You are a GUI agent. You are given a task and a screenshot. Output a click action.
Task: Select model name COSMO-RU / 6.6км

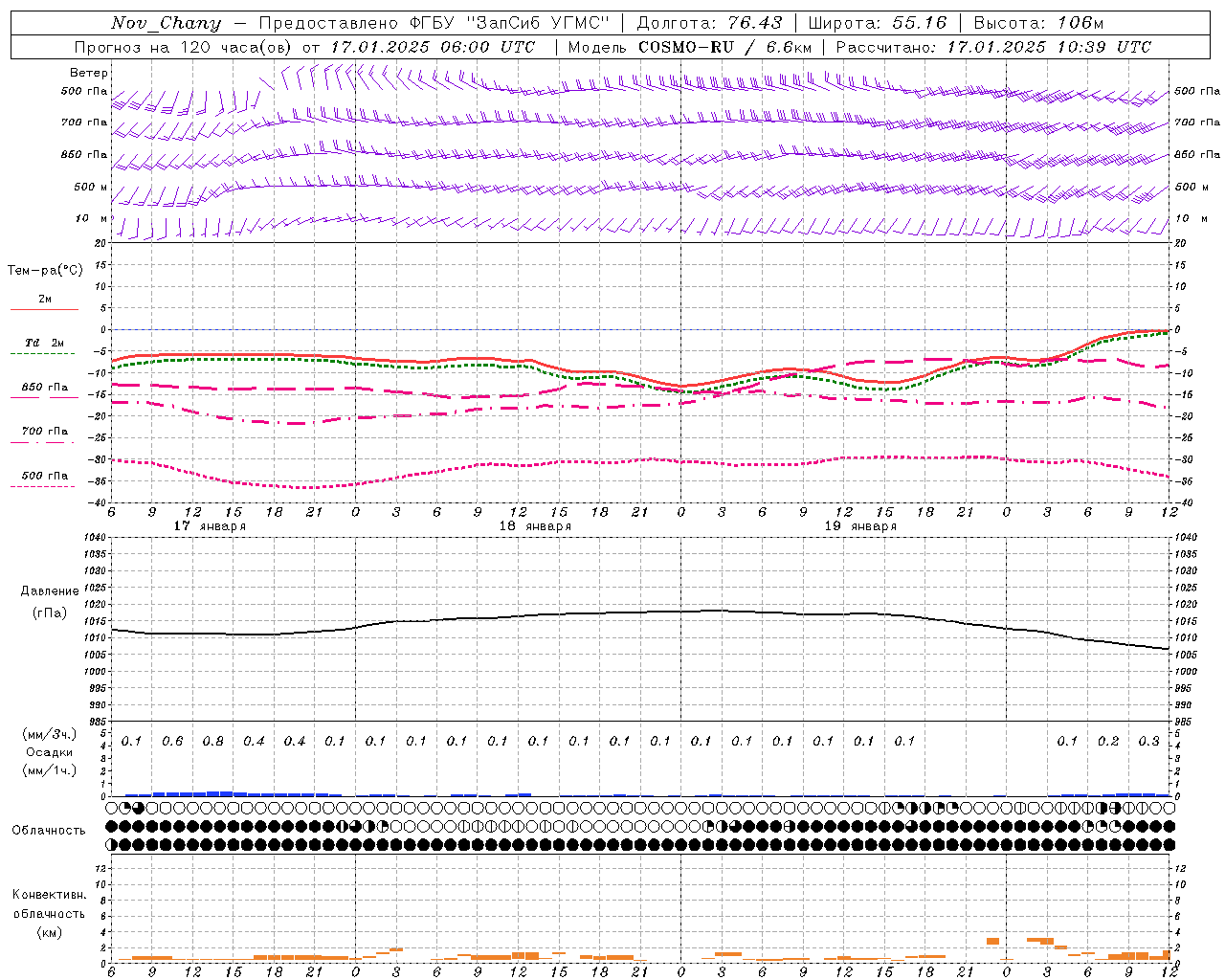(x=724, y=47)
